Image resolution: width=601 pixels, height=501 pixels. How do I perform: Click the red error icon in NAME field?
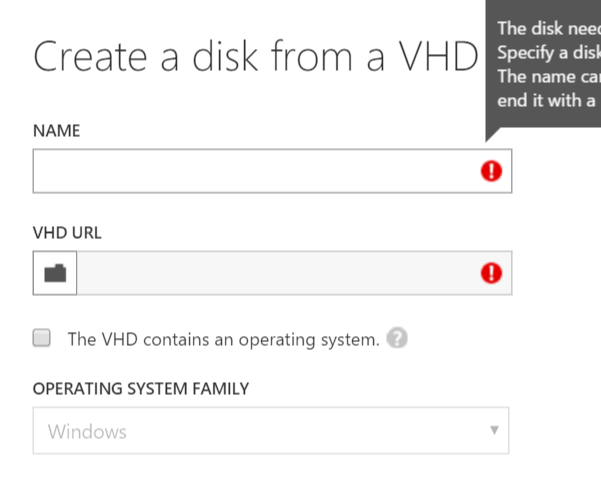[x=491, y=172]
